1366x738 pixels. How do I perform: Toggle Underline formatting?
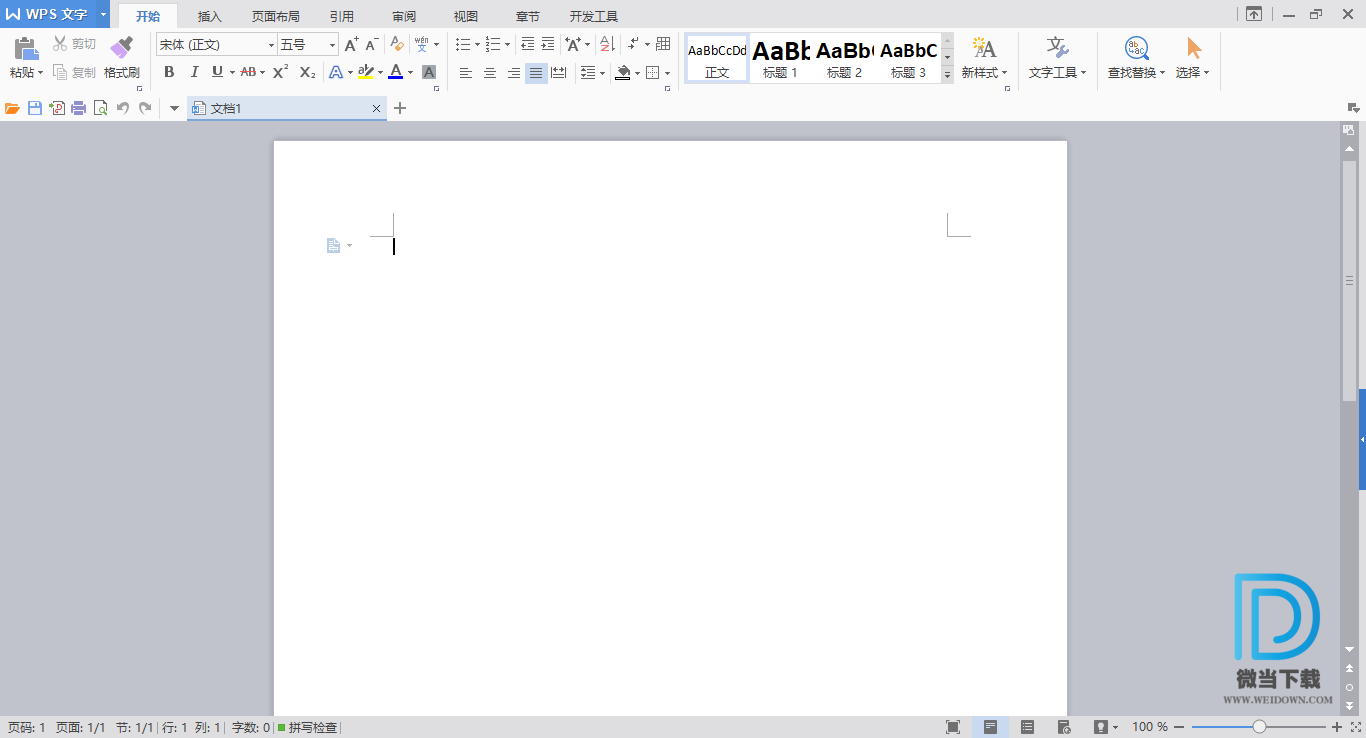[217, 72]
